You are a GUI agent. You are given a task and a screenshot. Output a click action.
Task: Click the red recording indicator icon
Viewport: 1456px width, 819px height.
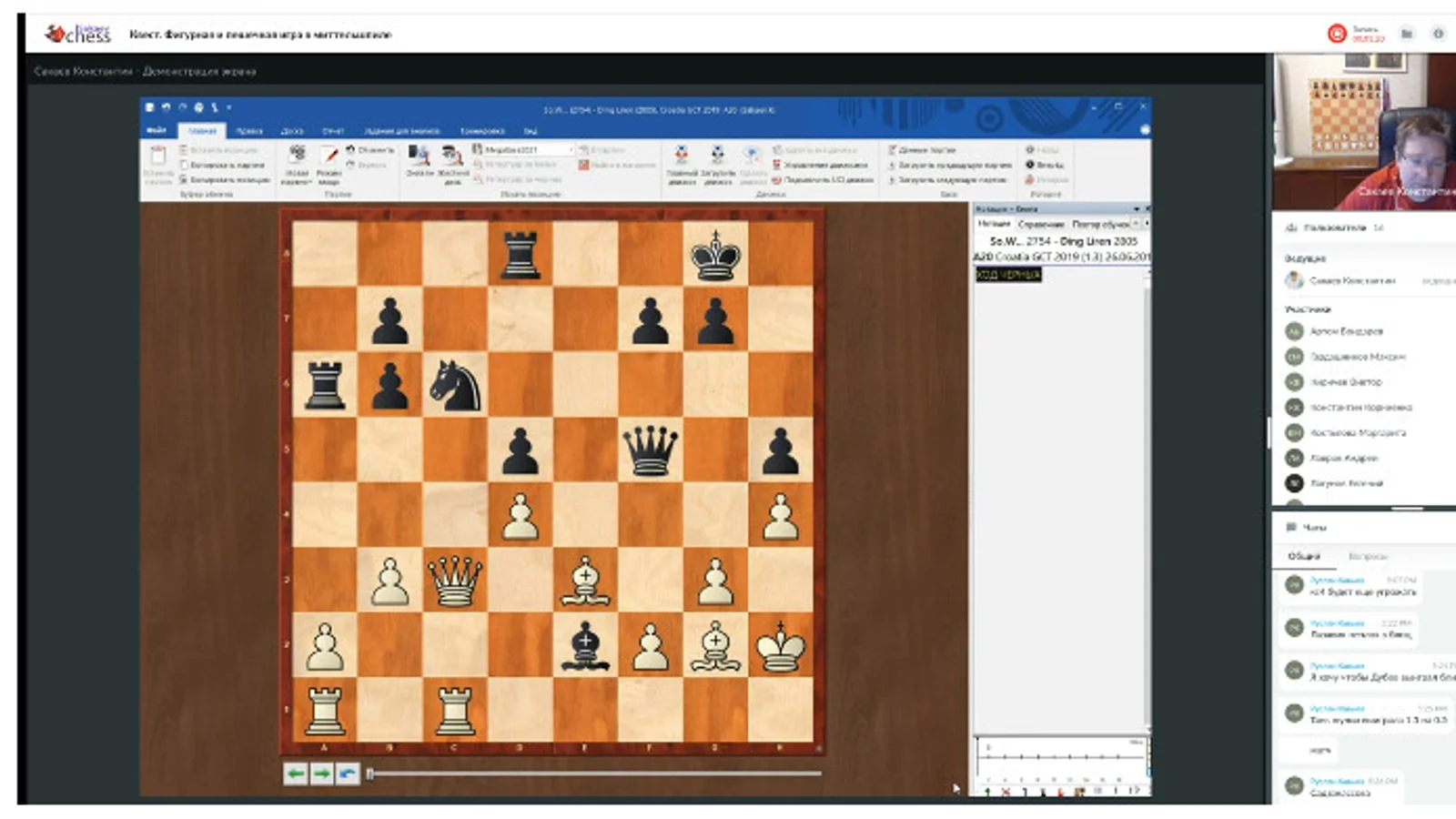point(1336,34)
